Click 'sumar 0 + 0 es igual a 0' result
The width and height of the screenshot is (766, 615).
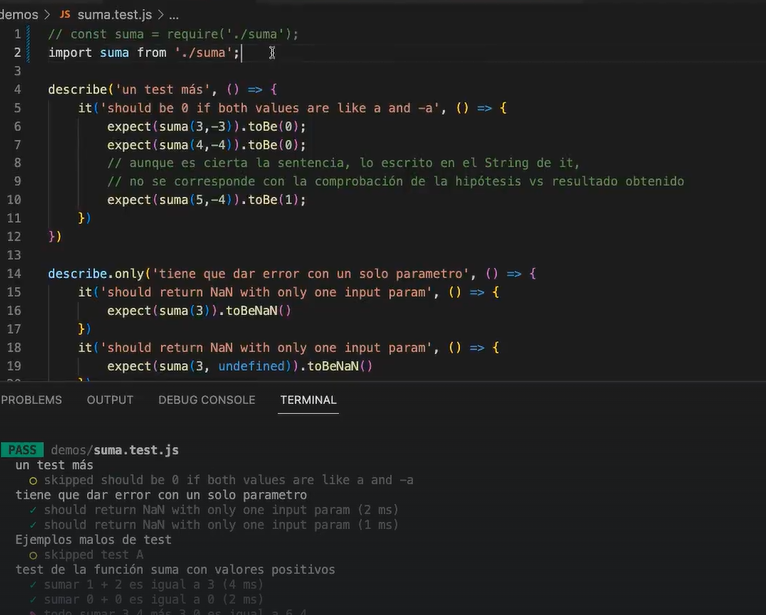[x=146, y=599]
